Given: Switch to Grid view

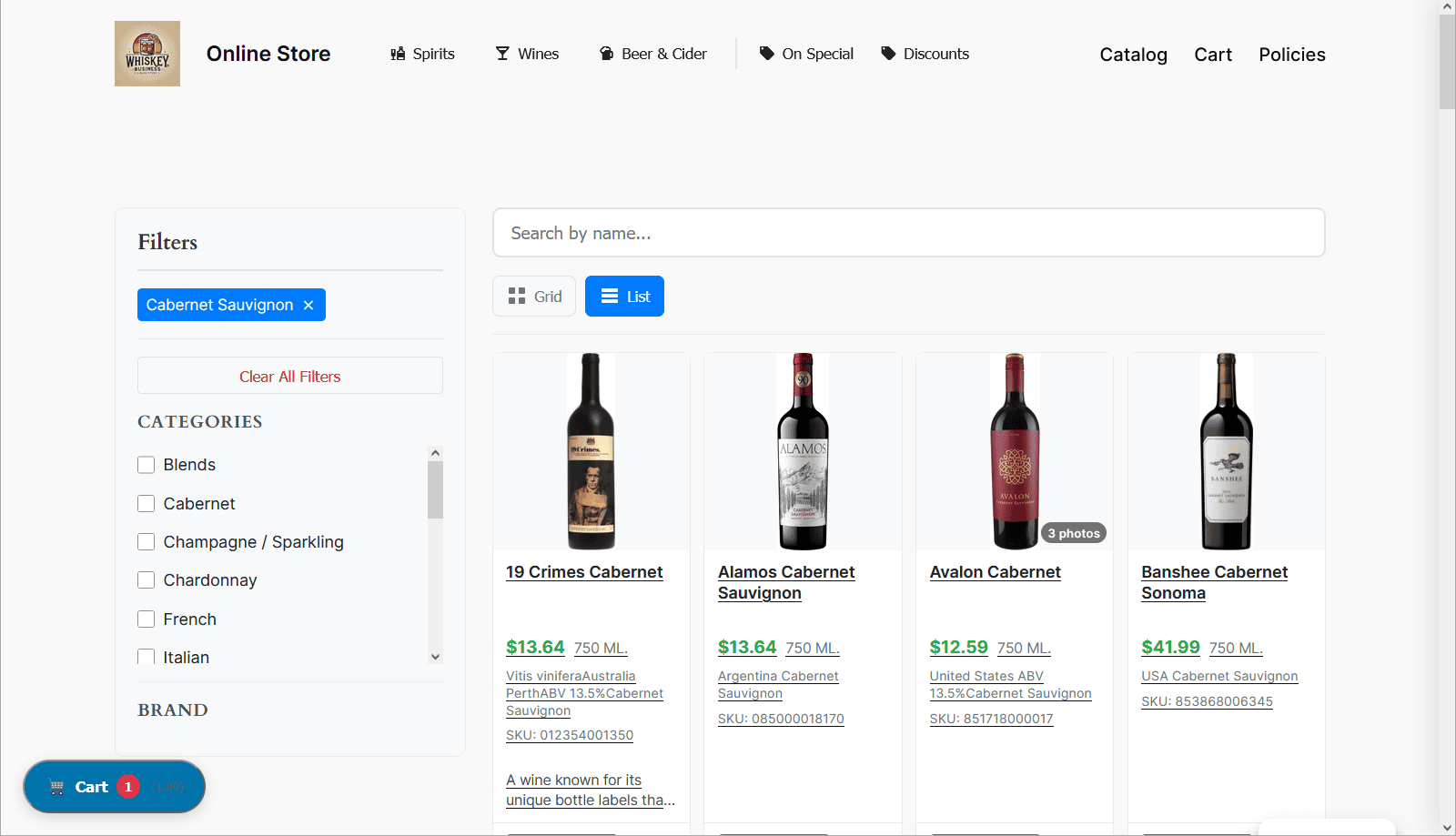Looking at the screenshot, I should (x=534, y=297).
